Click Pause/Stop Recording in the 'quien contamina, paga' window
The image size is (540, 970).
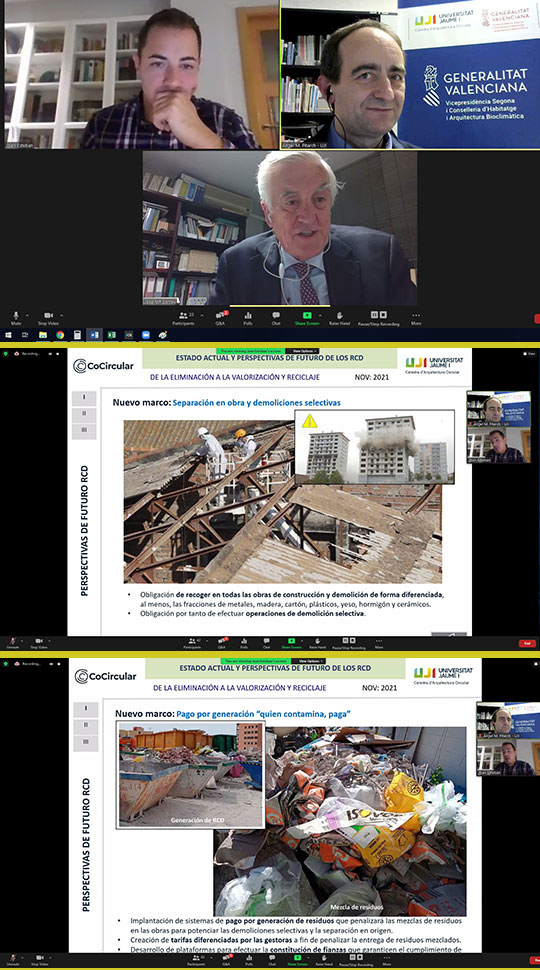coord(356,961)
